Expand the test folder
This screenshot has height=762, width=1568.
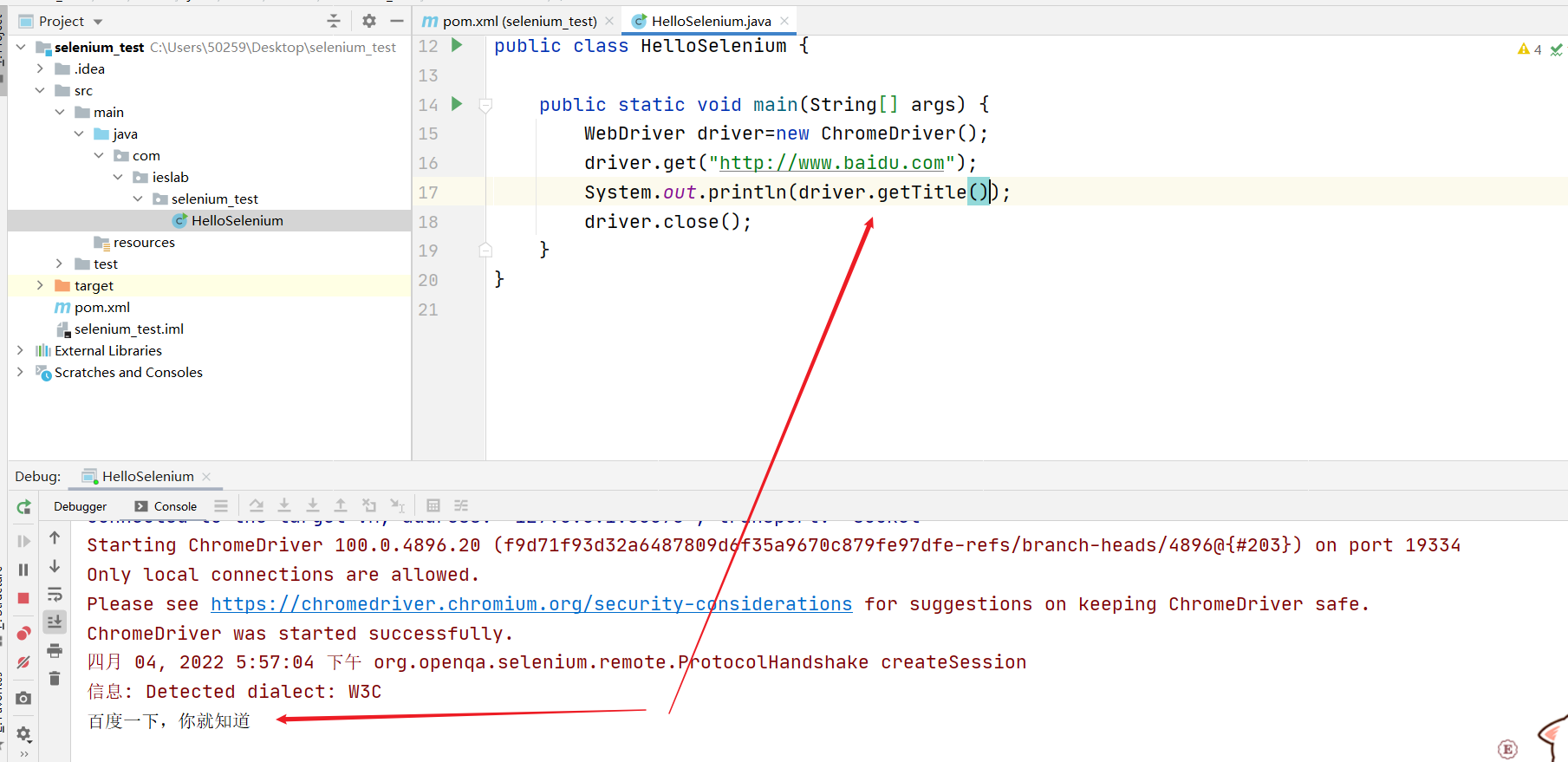(60, 264)
